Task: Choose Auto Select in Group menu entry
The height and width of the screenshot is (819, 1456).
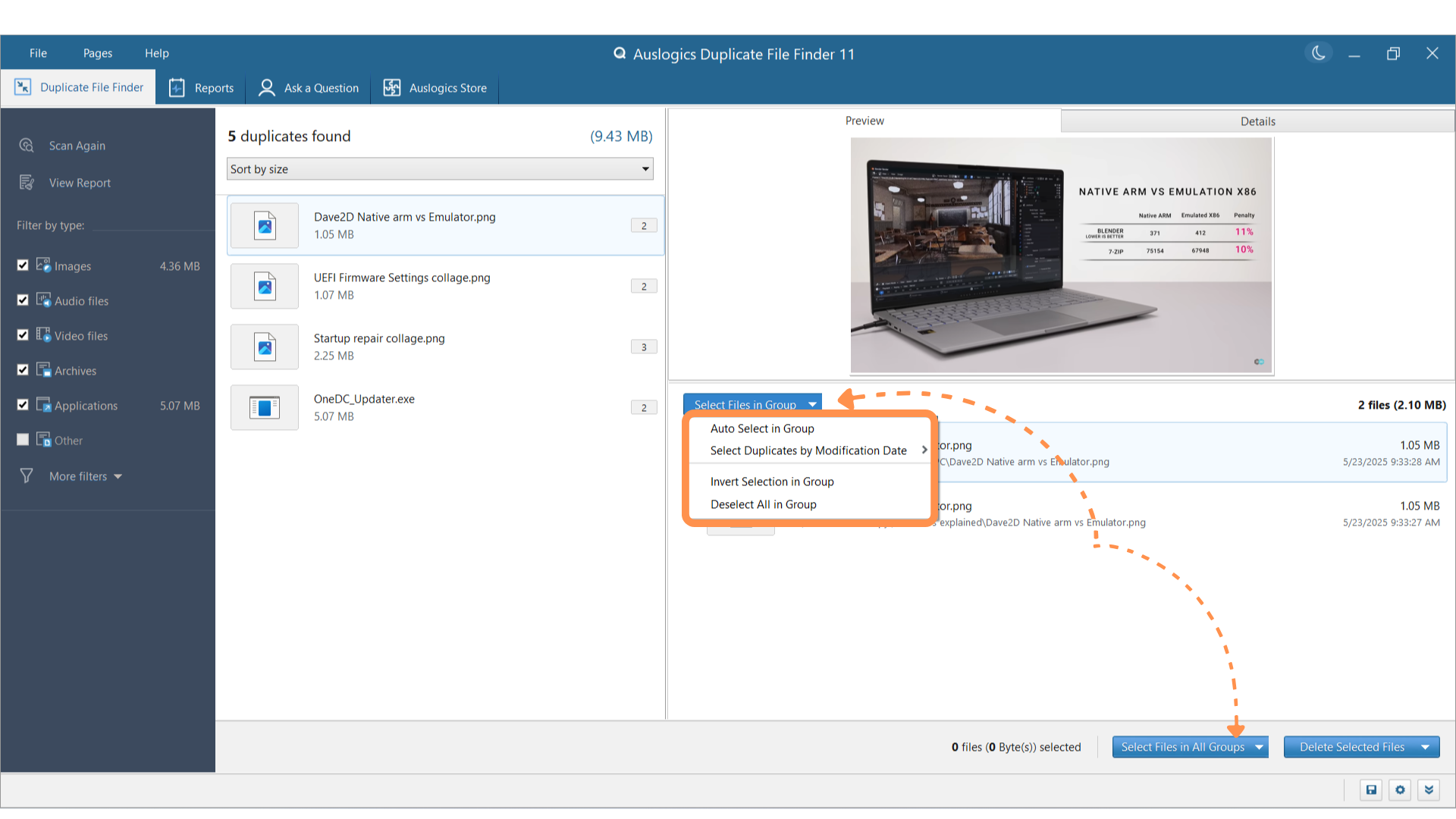Action: [x=762, y=428]
